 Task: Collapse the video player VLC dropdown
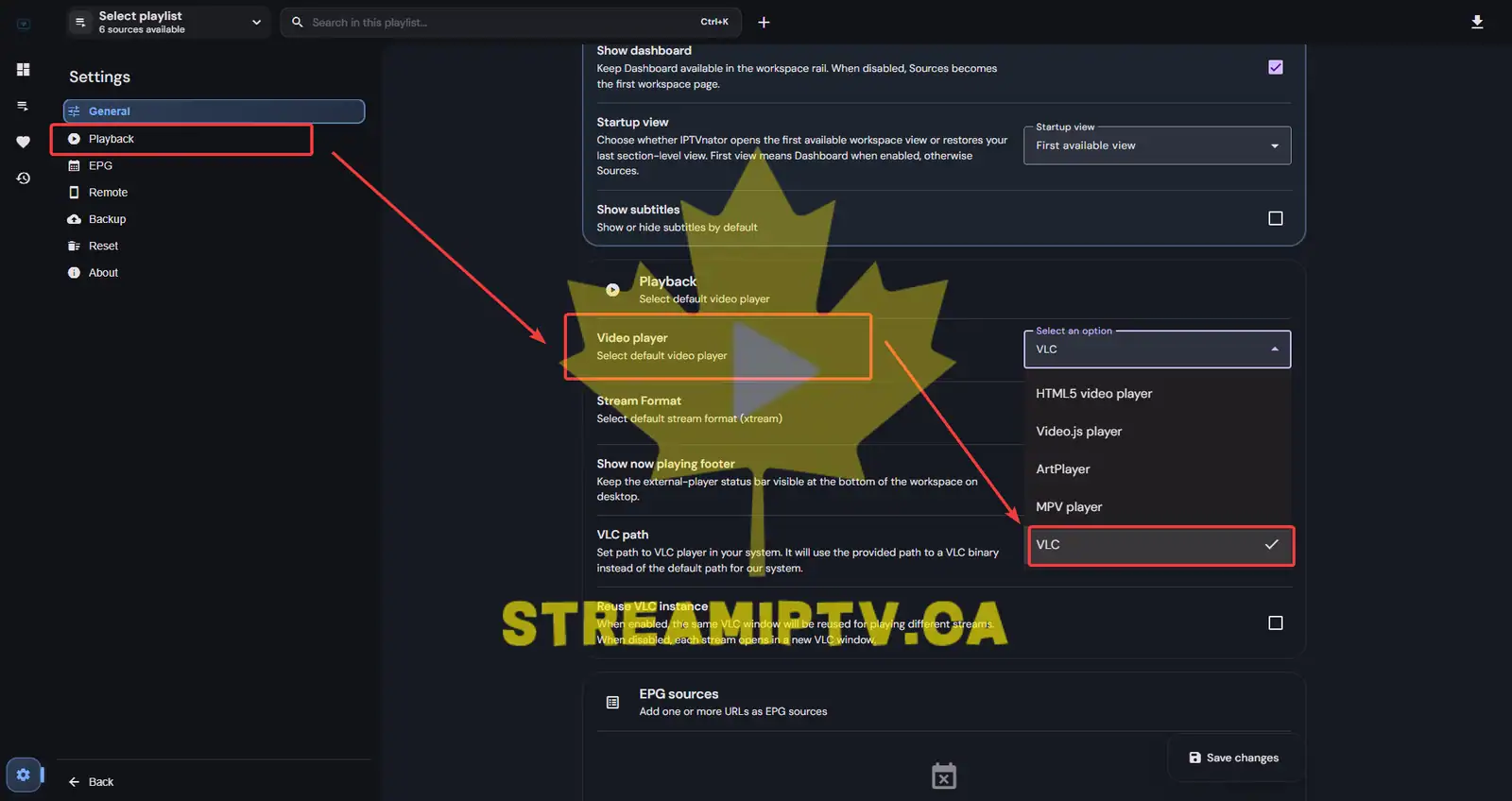[x=1157, y=349]
